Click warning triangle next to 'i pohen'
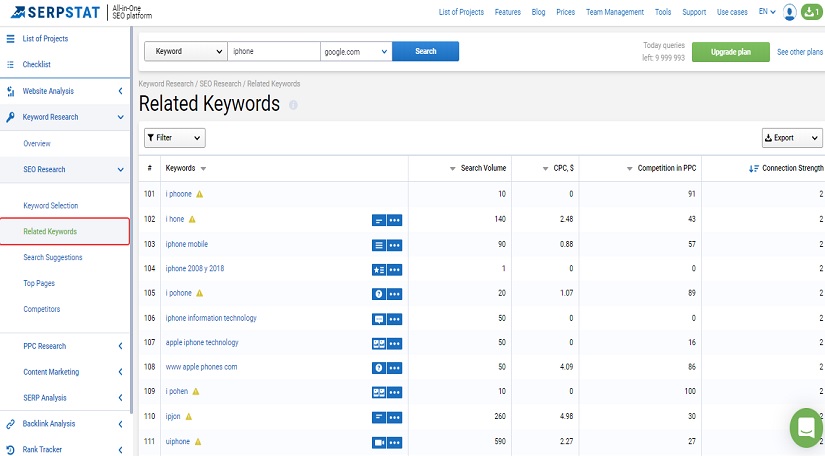The image size is (825, 456). click(196, 391)
